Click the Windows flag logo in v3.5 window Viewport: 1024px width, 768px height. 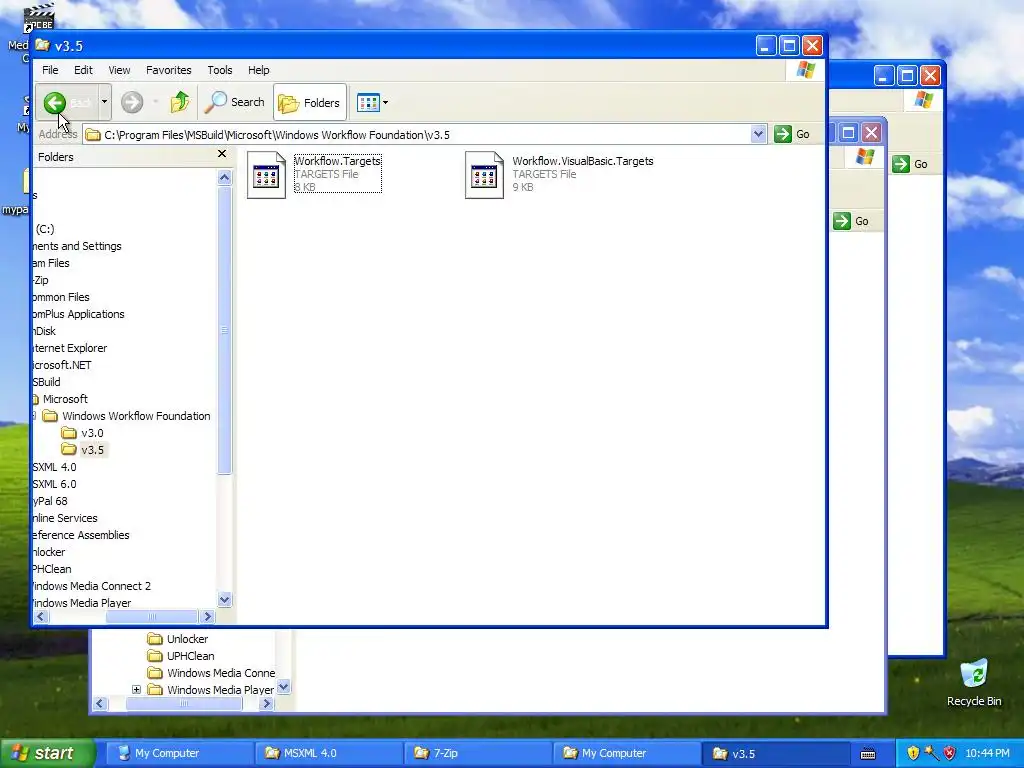(806, 70)
